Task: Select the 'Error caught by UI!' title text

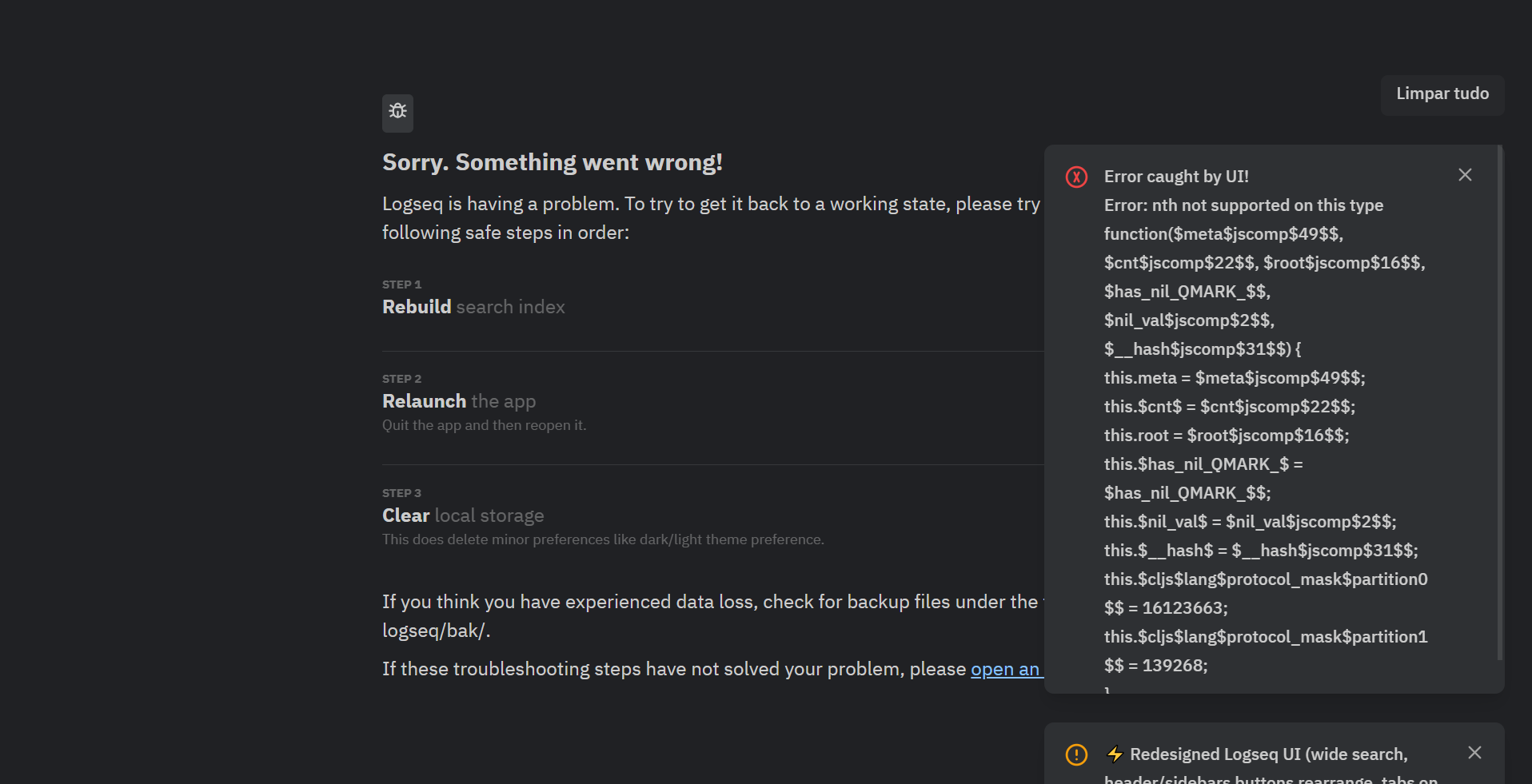Action: (x=1175, y=176)
